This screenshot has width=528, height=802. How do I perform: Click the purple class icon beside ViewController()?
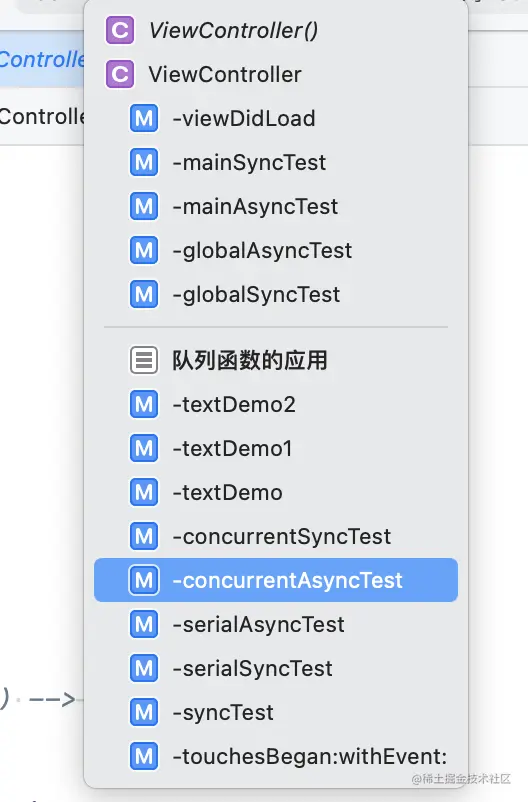pyautogui.click(x=120, y=30)
